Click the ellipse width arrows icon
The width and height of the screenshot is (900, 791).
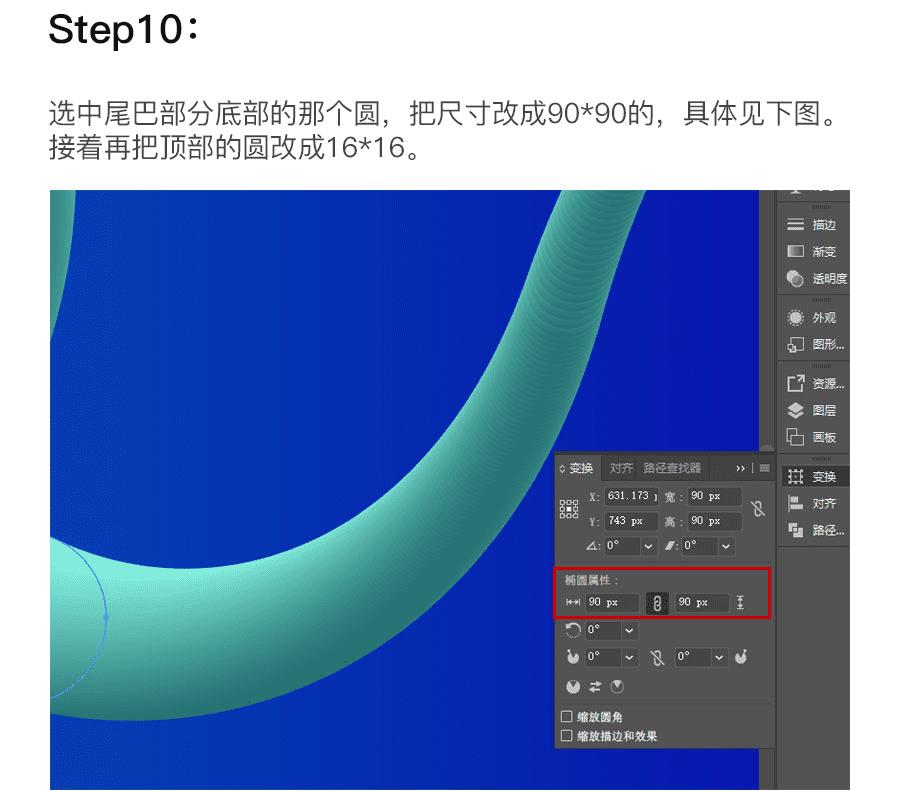[573, 602]
